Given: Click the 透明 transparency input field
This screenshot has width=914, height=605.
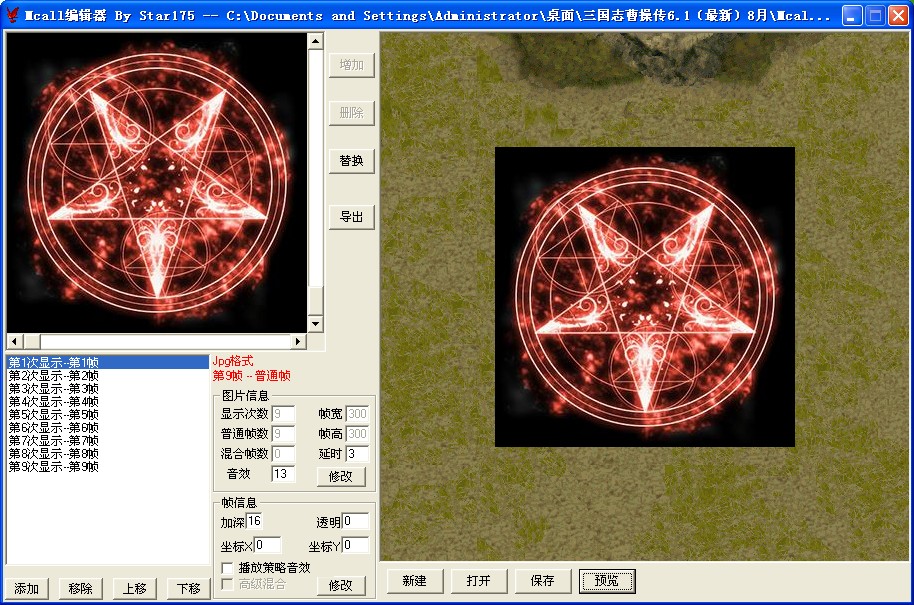Looking at the screenshot, I should 355,522.
